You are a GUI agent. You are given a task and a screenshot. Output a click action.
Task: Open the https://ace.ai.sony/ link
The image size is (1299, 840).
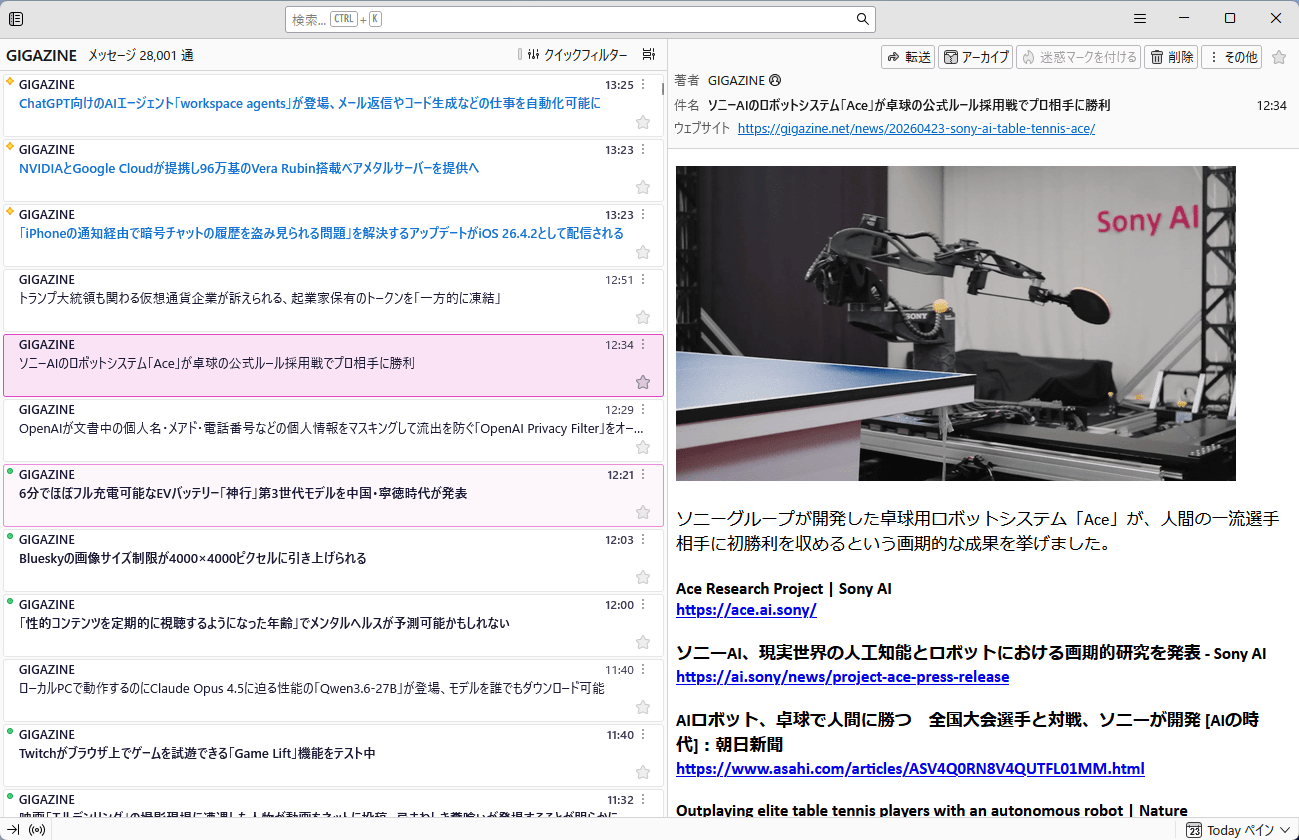(x=746, y=609)
